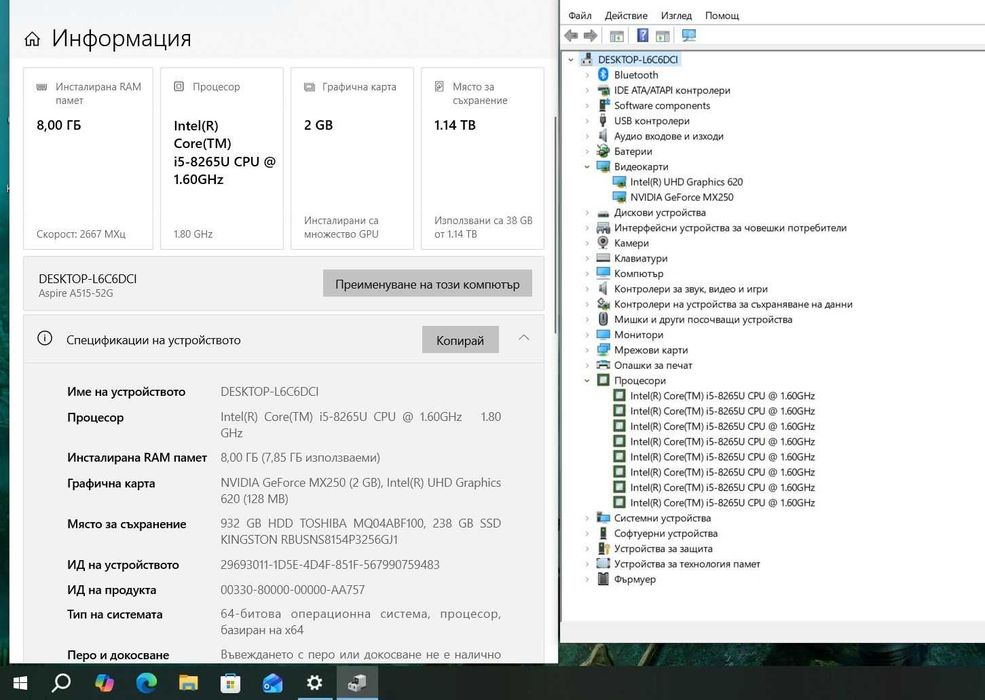
Task: Select the Клавиатури category
Action: click(640, 258)
